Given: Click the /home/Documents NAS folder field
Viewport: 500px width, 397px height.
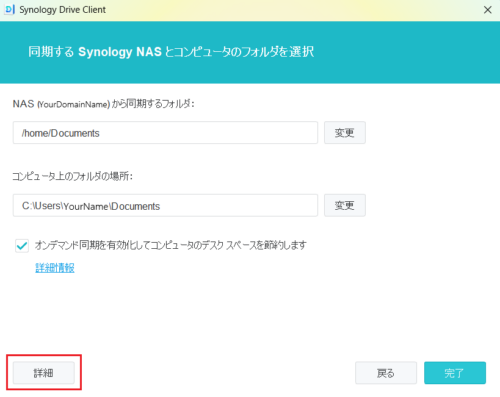Looking at the screenshot, I should click(x=165, y=133).
